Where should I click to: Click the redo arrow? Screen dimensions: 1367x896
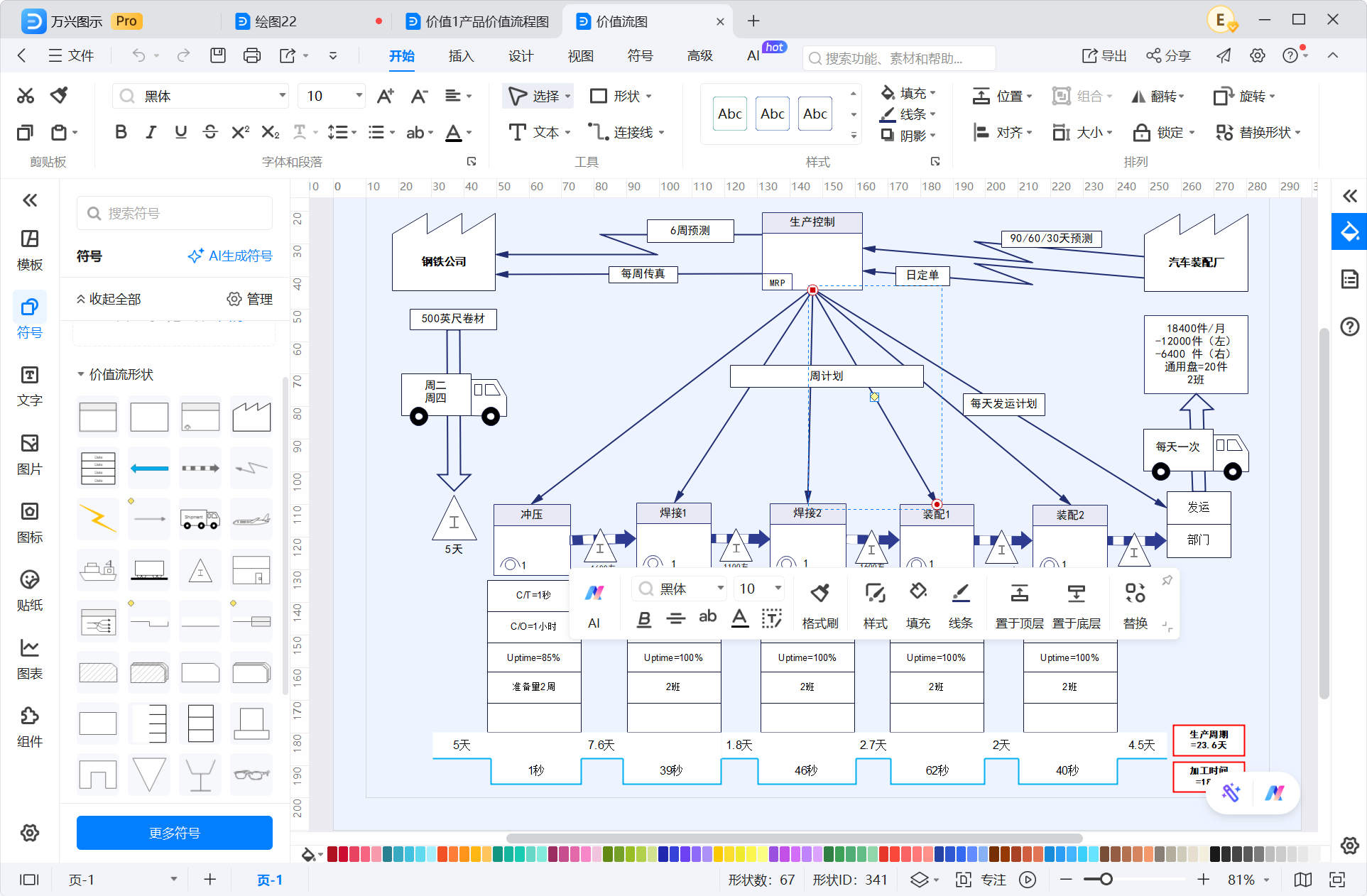(x=183, y=55)
